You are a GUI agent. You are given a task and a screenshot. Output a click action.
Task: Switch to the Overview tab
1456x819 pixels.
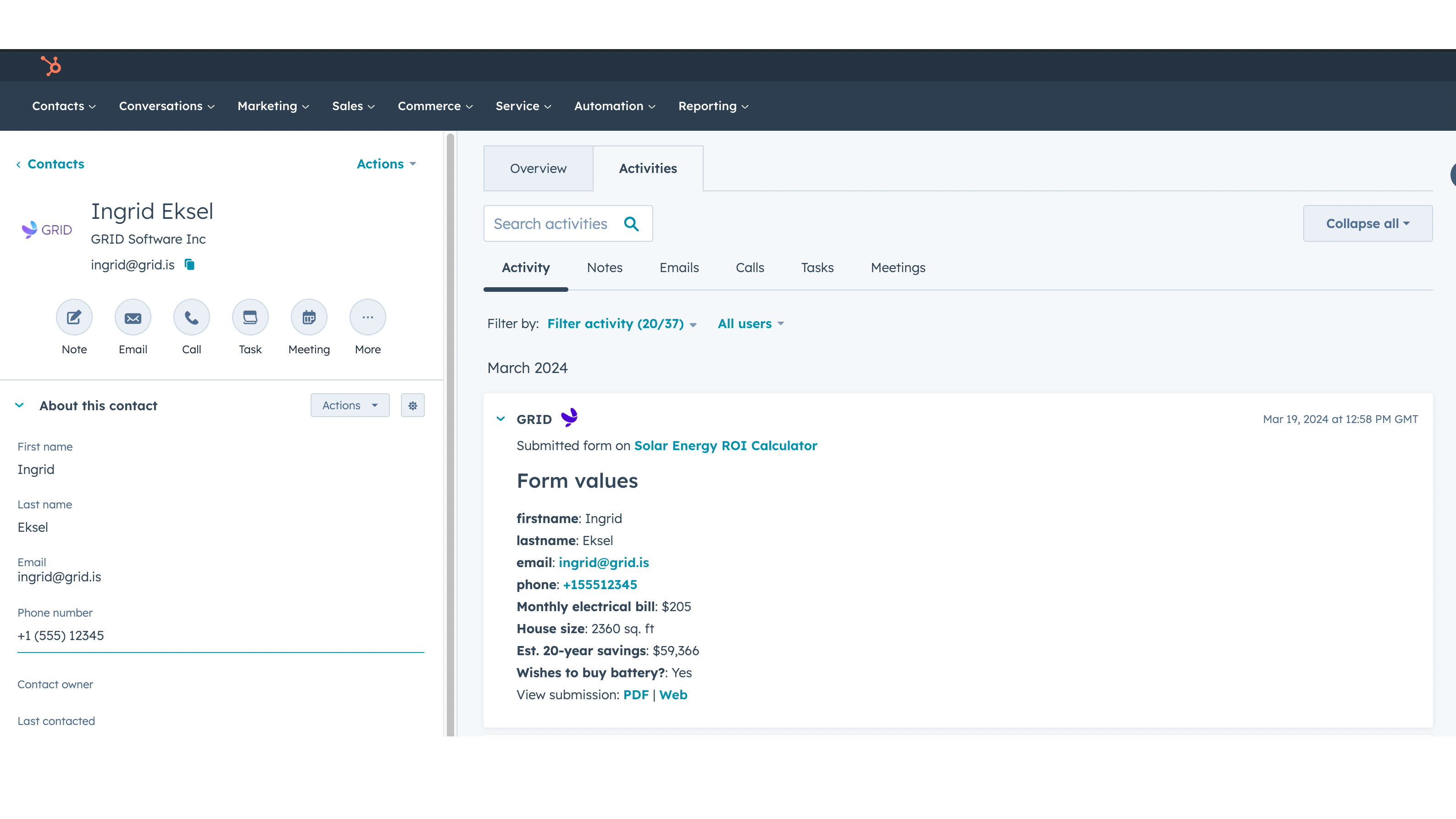538,168
